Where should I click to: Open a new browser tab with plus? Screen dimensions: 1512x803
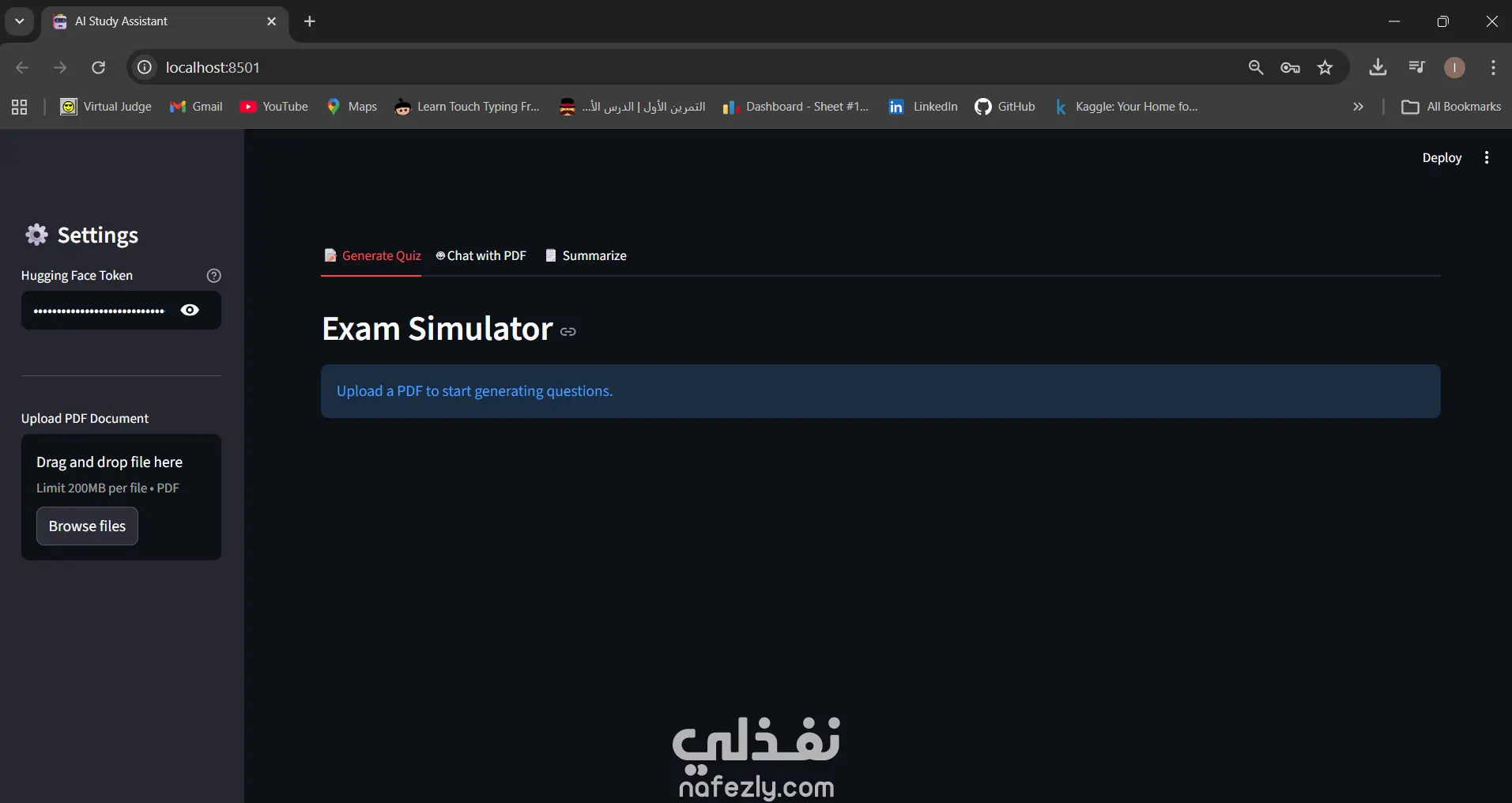[x=310, y=21]
